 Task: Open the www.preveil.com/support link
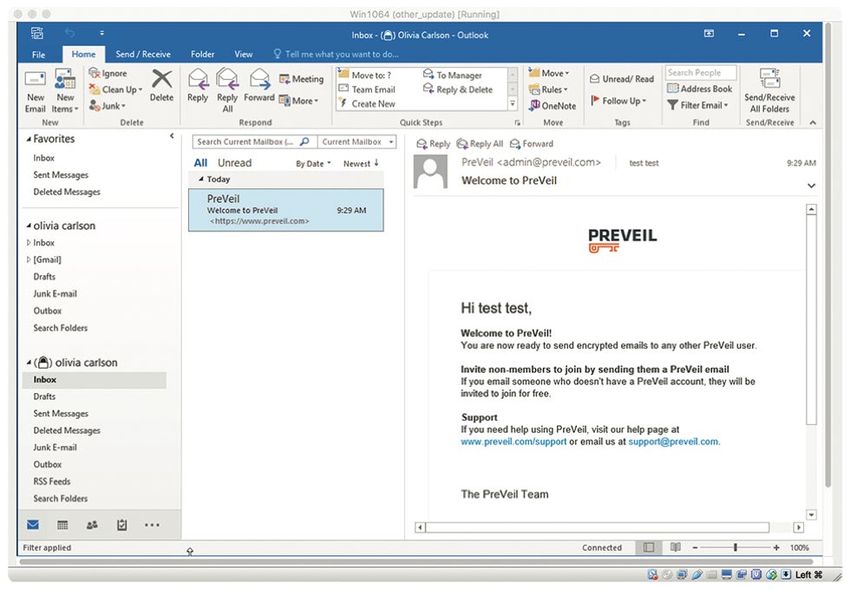pyautogui.click(x=513, y=442)
